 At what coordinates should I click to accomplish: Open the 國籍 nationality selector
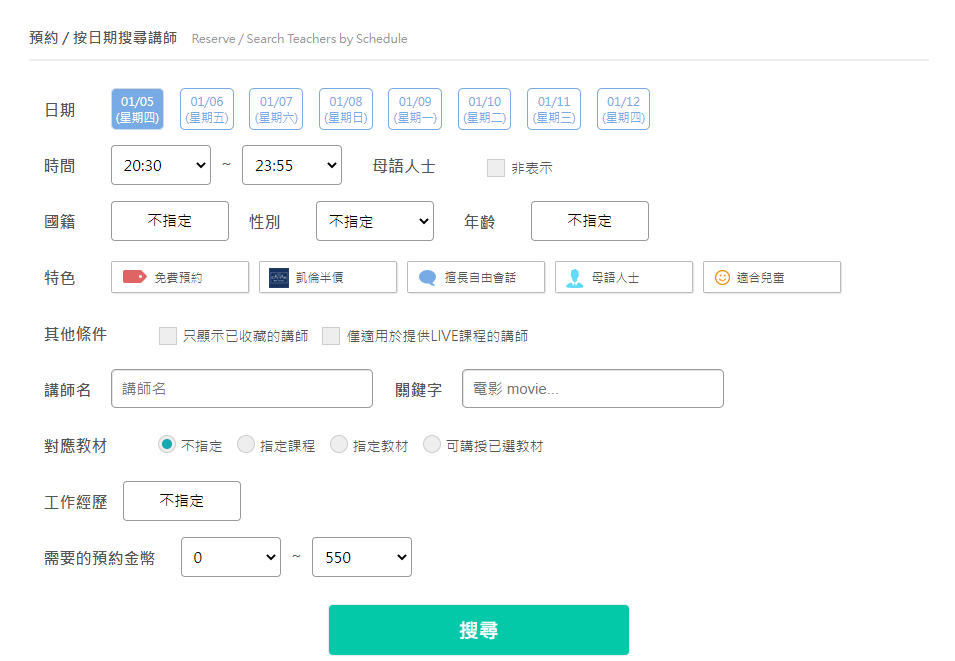170,221
